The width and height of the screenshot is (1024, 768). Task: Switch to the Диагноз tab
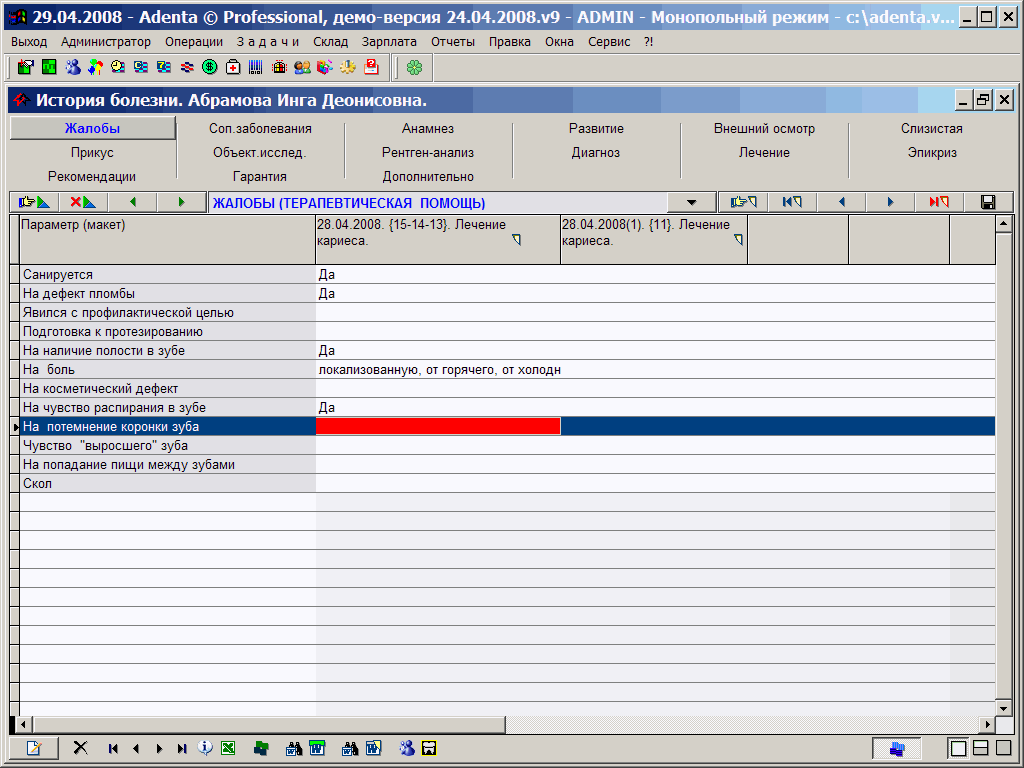click(x=596, y=153)
